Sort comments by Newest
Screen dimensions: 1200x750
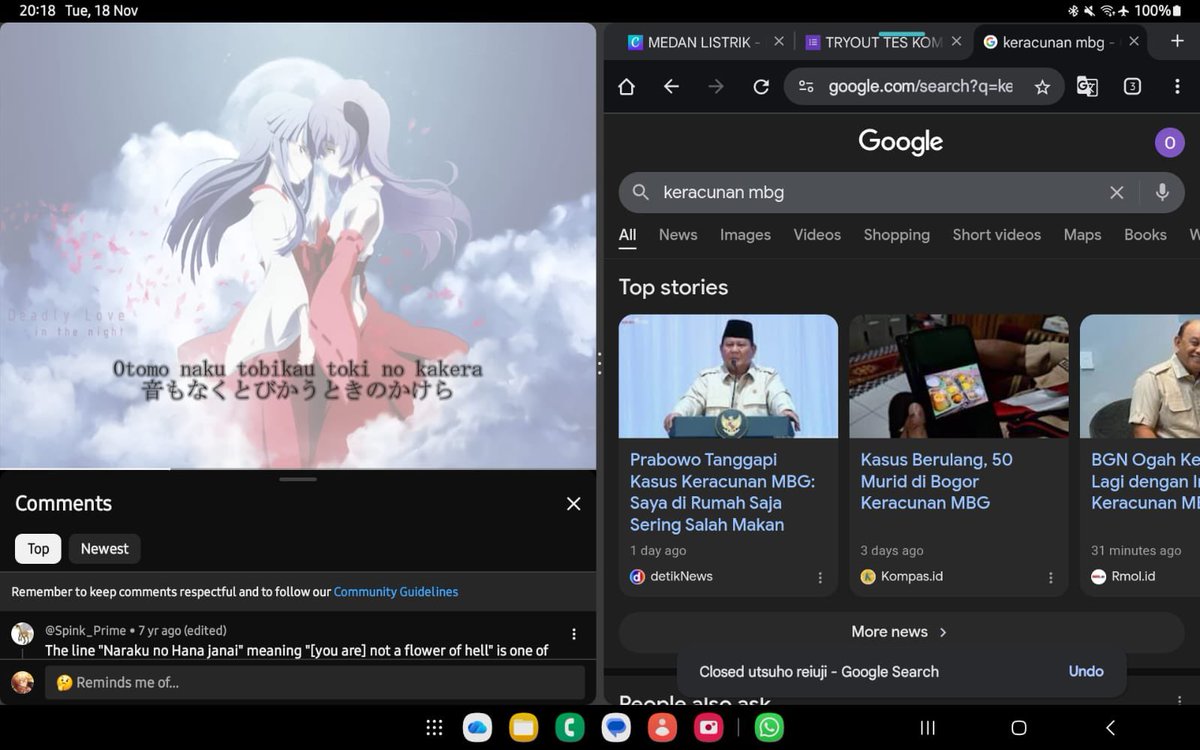pyautogui.click(x=105, y=549)
